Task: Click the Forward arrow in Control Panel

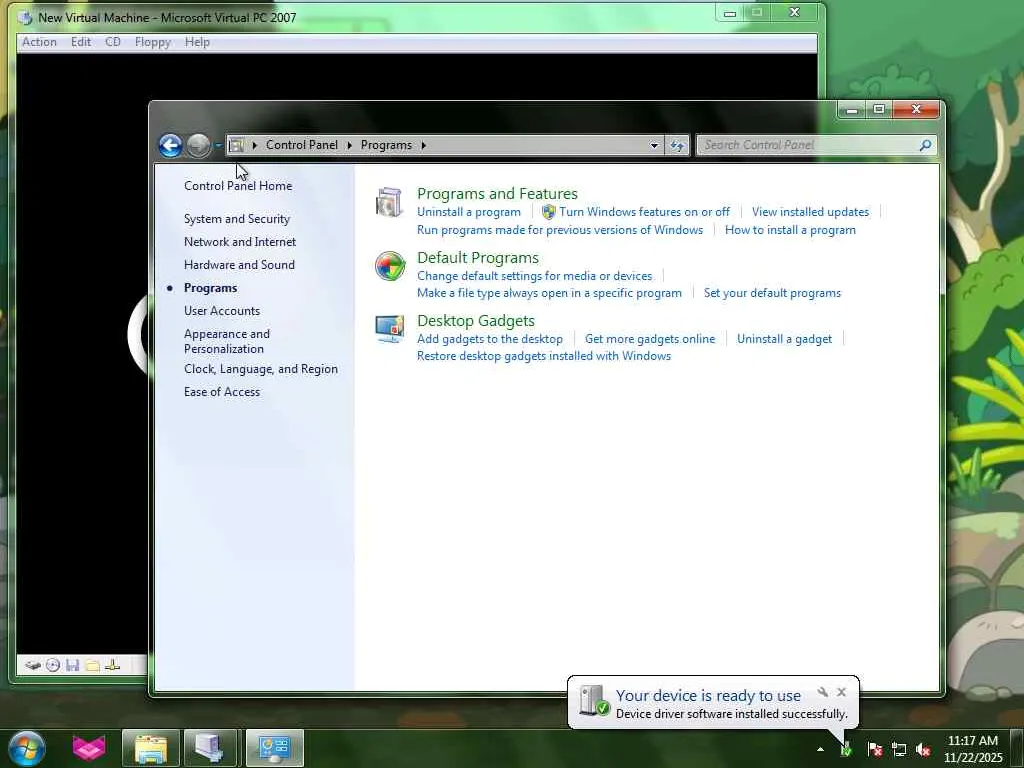Action: tap(199, 145)
